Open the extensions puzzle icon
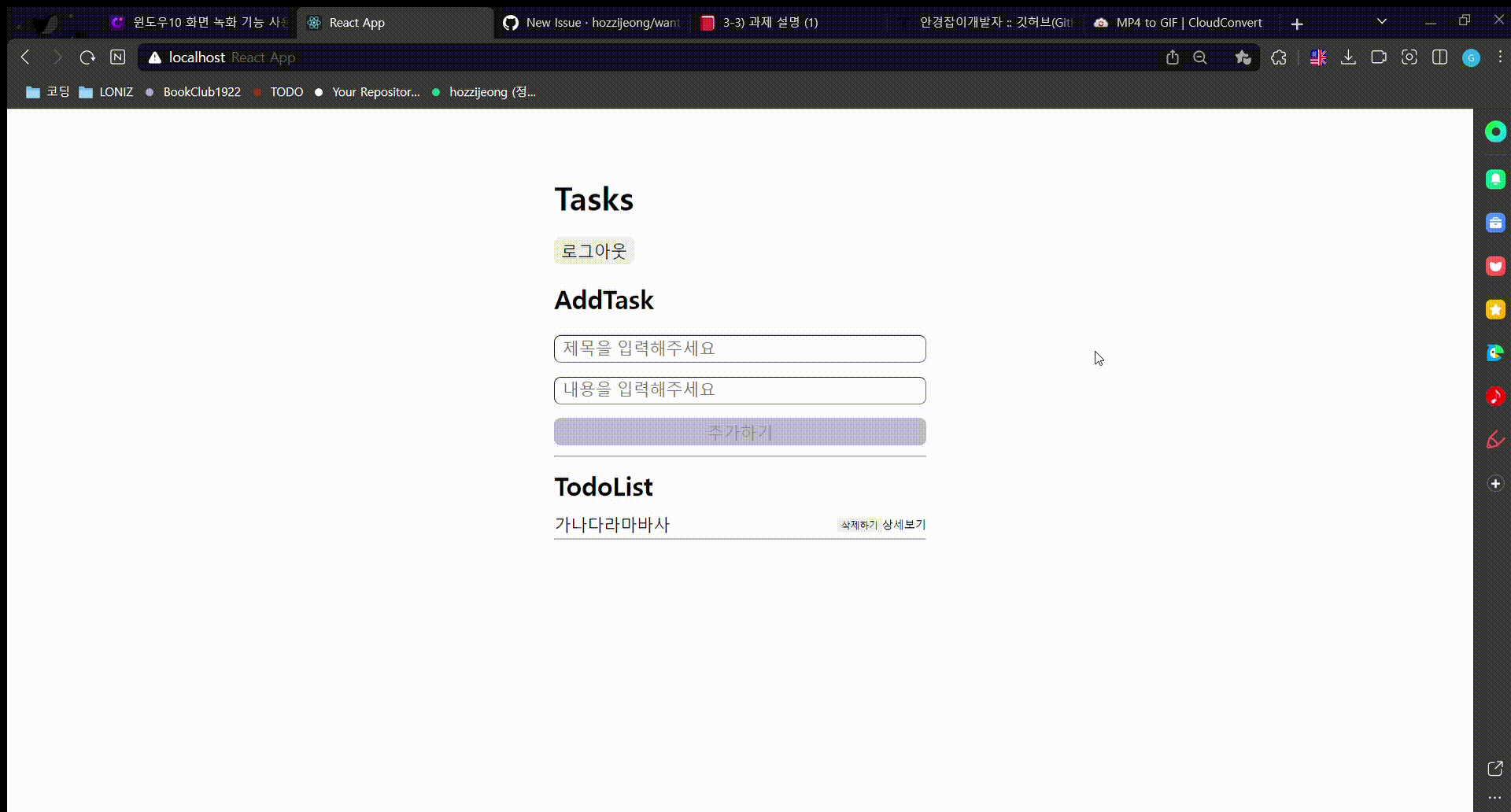This screenshot has width=1511, height=812. [1279, 57]
